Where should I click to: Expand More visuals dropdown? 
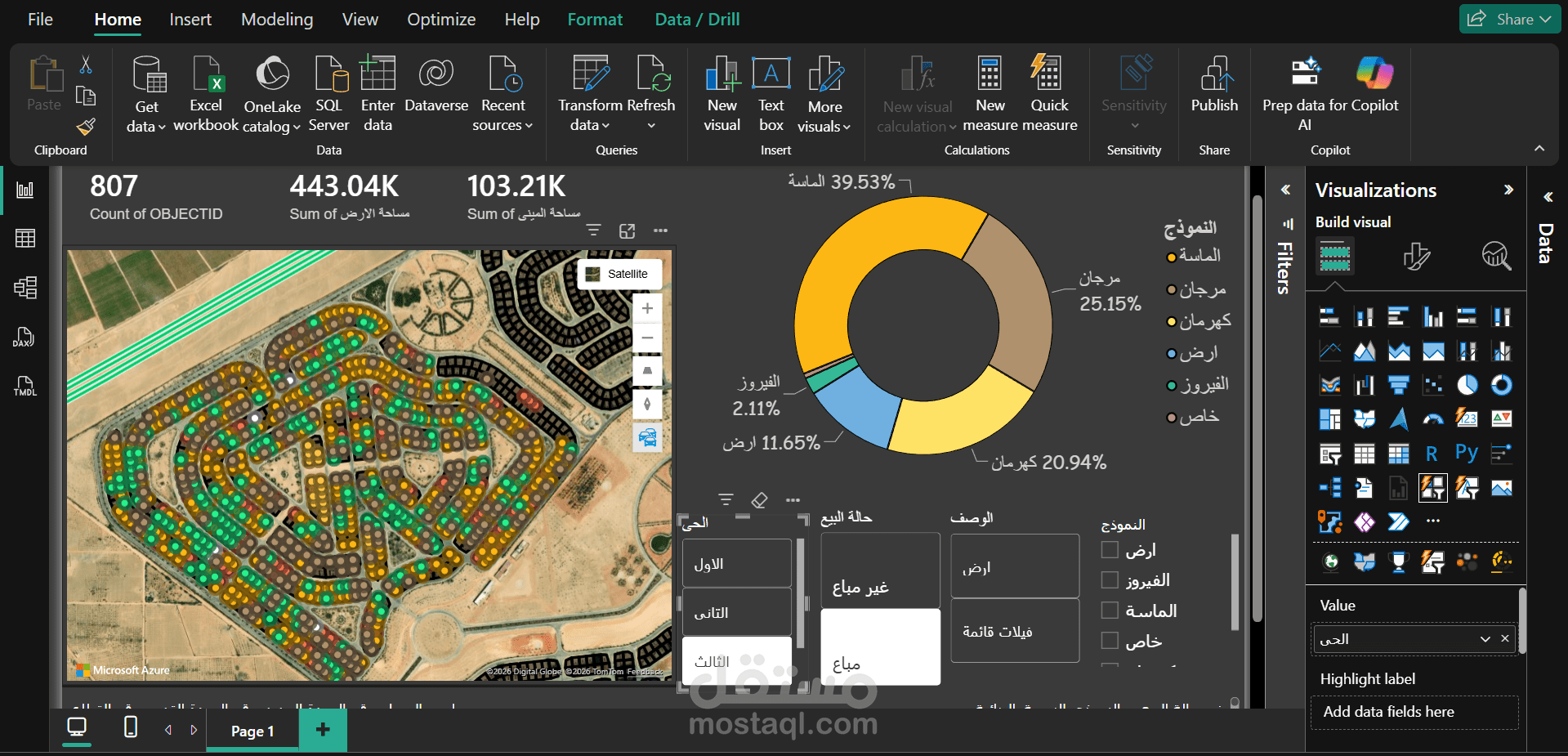tap(847, 127)
